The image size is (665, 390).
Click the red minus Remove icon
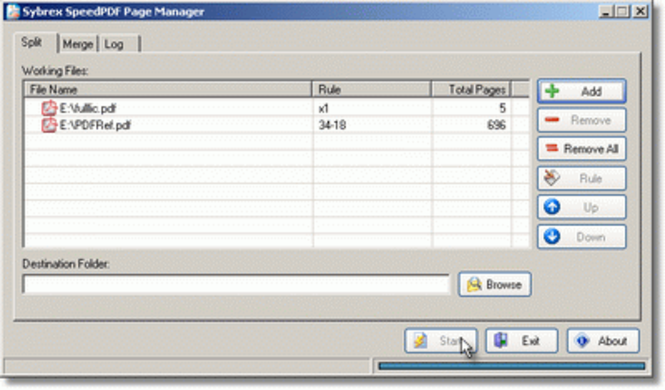[552, 120]
